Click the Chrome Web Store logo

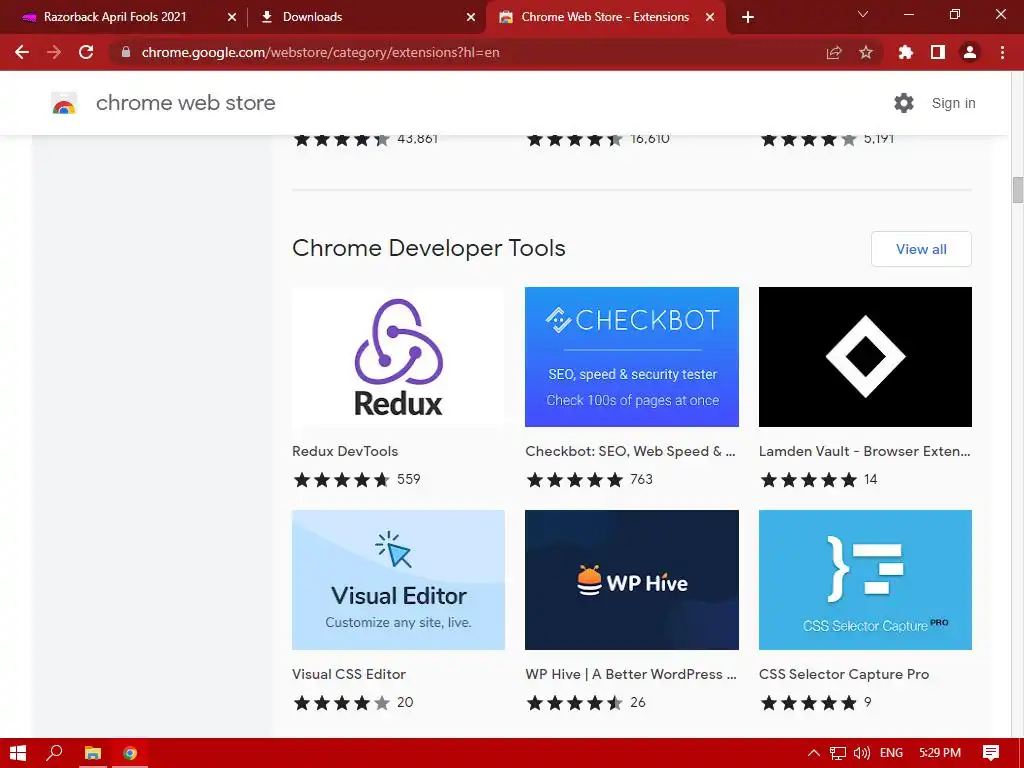64,103
